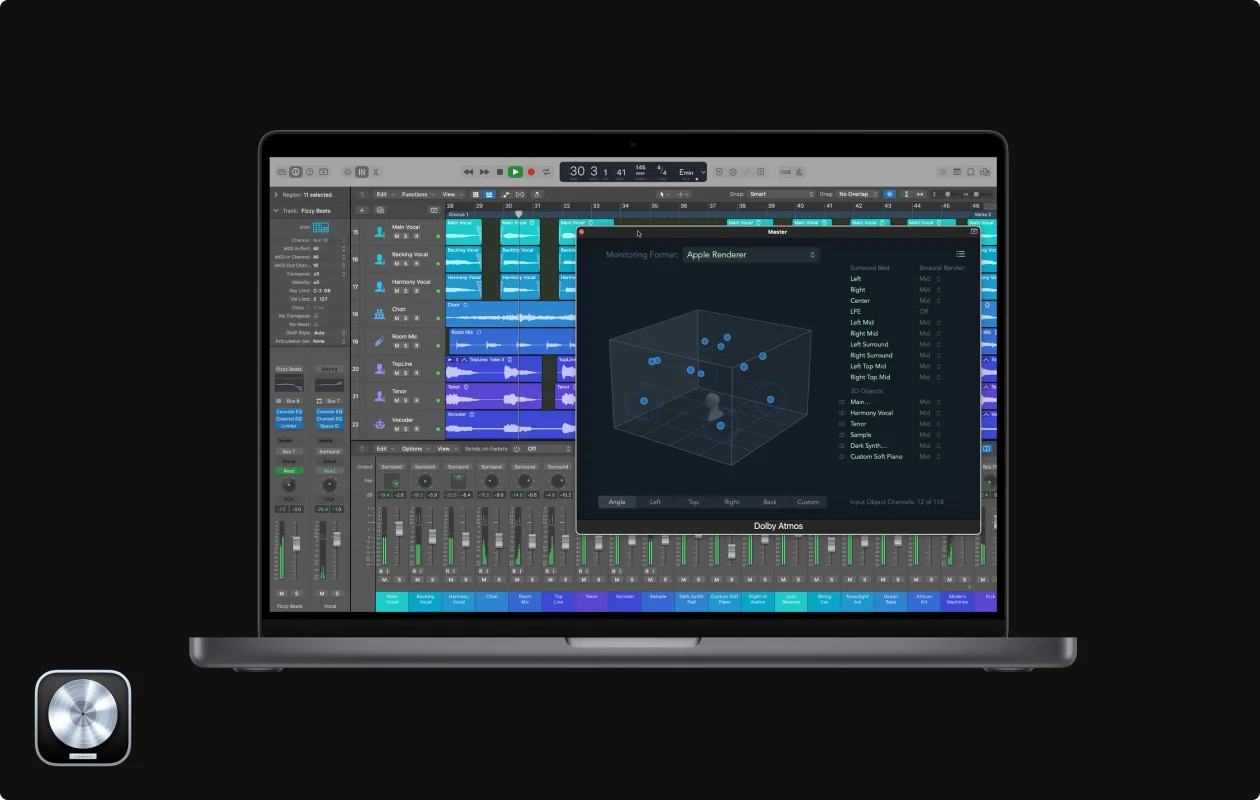Open the Editors scissors icon
This screenshot has width=1260, height=800.
(x=376, y=172)
